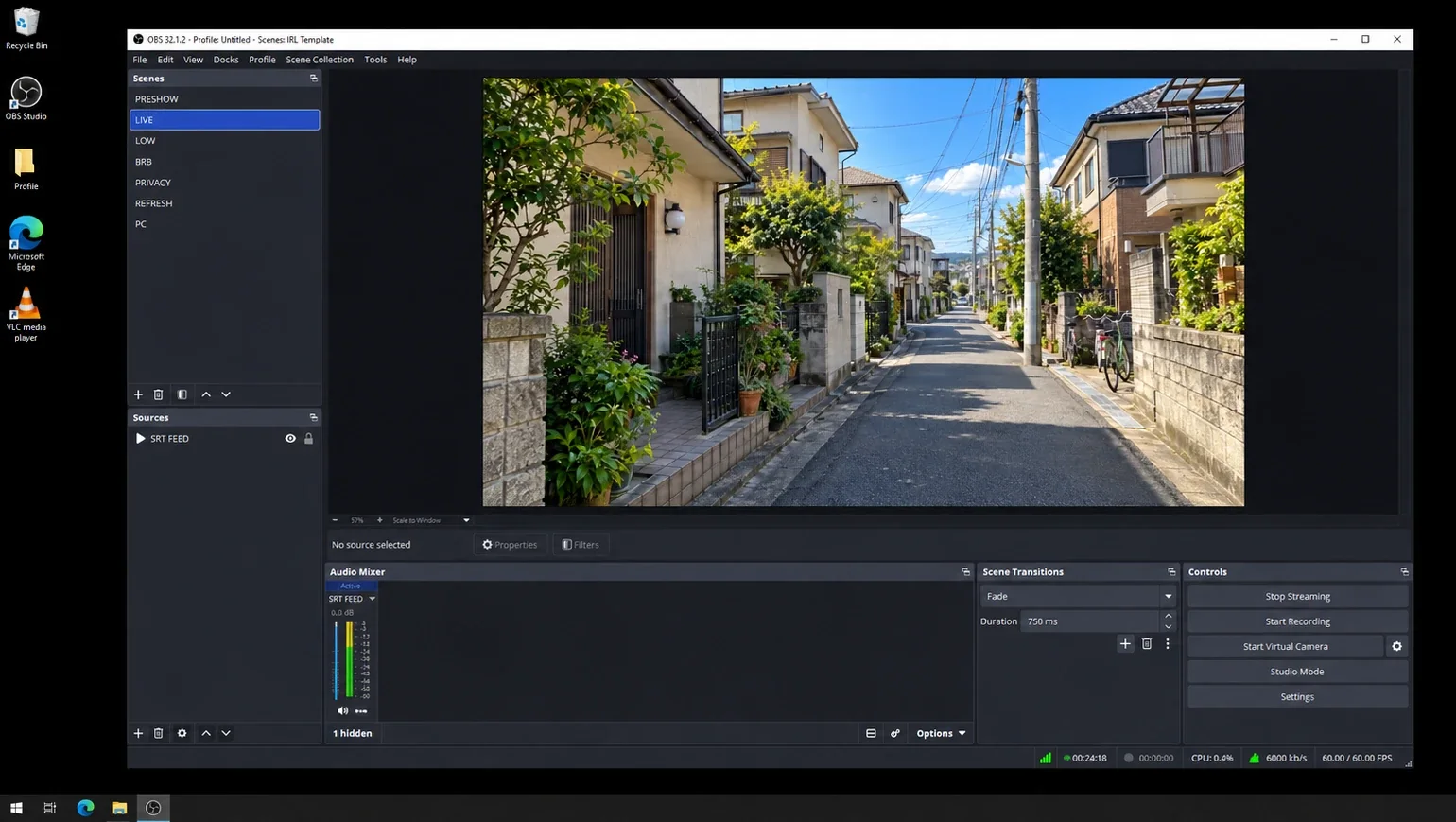This screenshot has width=1456, height=822.
Task: Open the Scale to Window dropdown
Action: pyautogui.click(x=430, y=520)
